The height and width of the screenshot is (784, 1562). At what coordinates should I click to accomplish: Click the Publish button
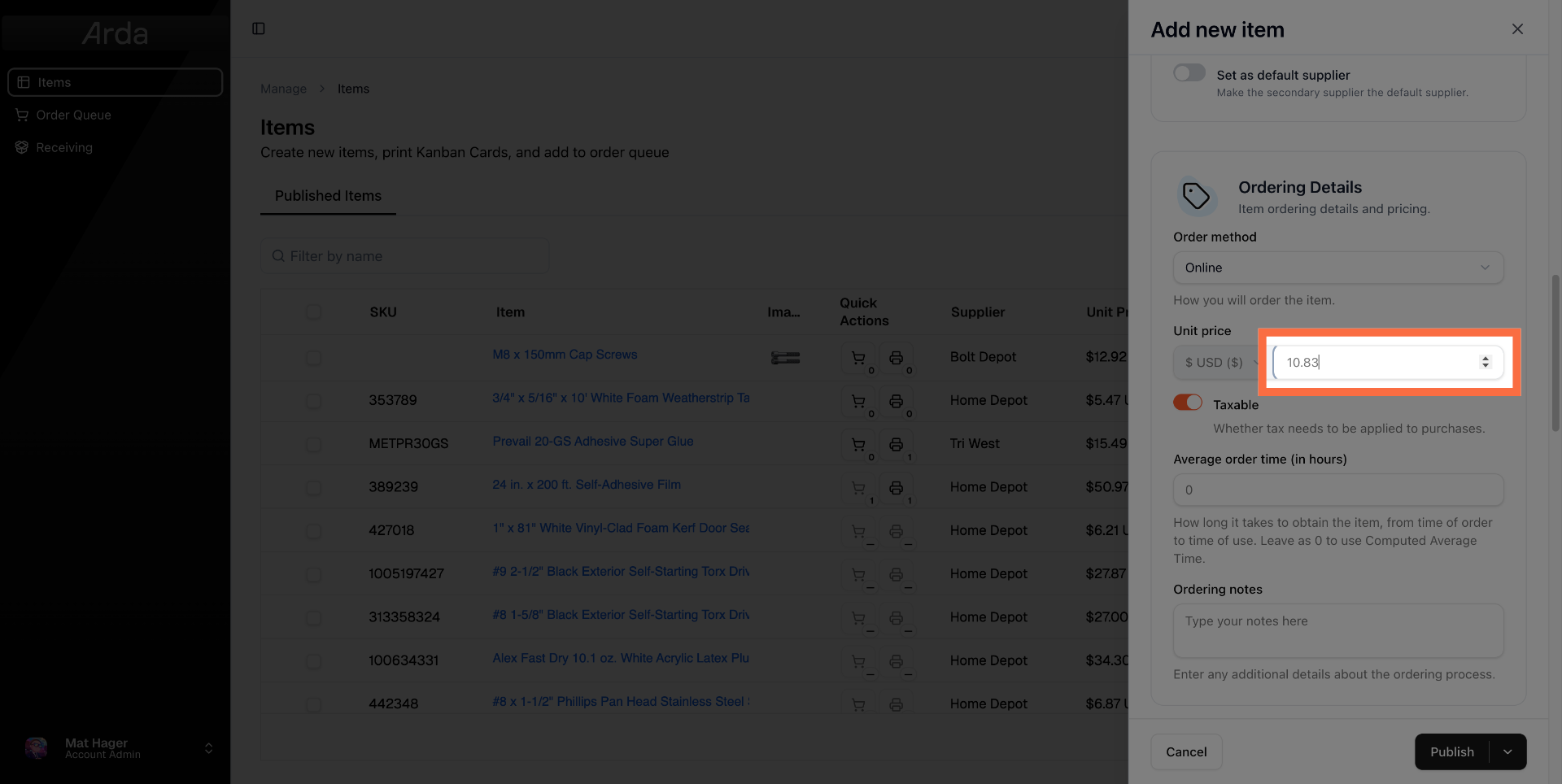point(1452,752)
